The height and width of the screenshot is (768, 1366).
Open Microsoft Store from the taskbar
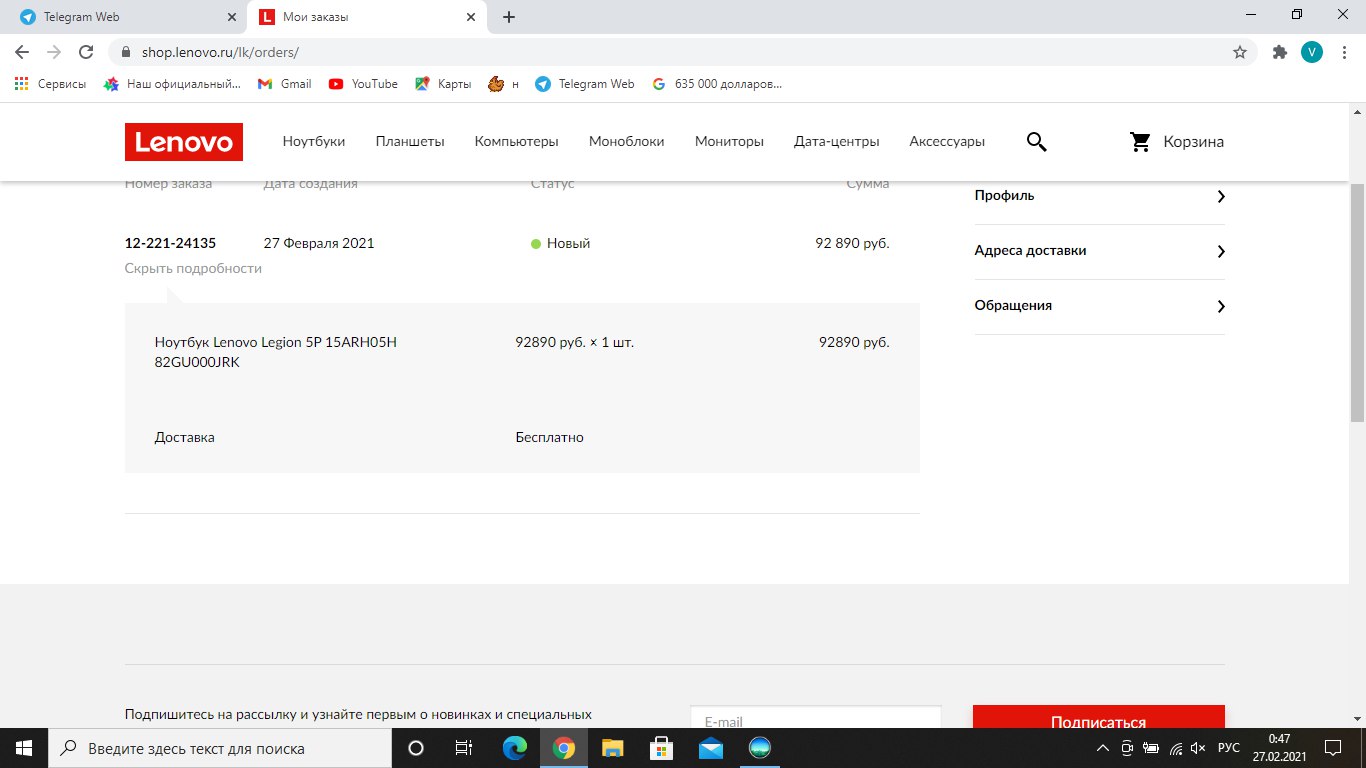click(x=661, y=748)
